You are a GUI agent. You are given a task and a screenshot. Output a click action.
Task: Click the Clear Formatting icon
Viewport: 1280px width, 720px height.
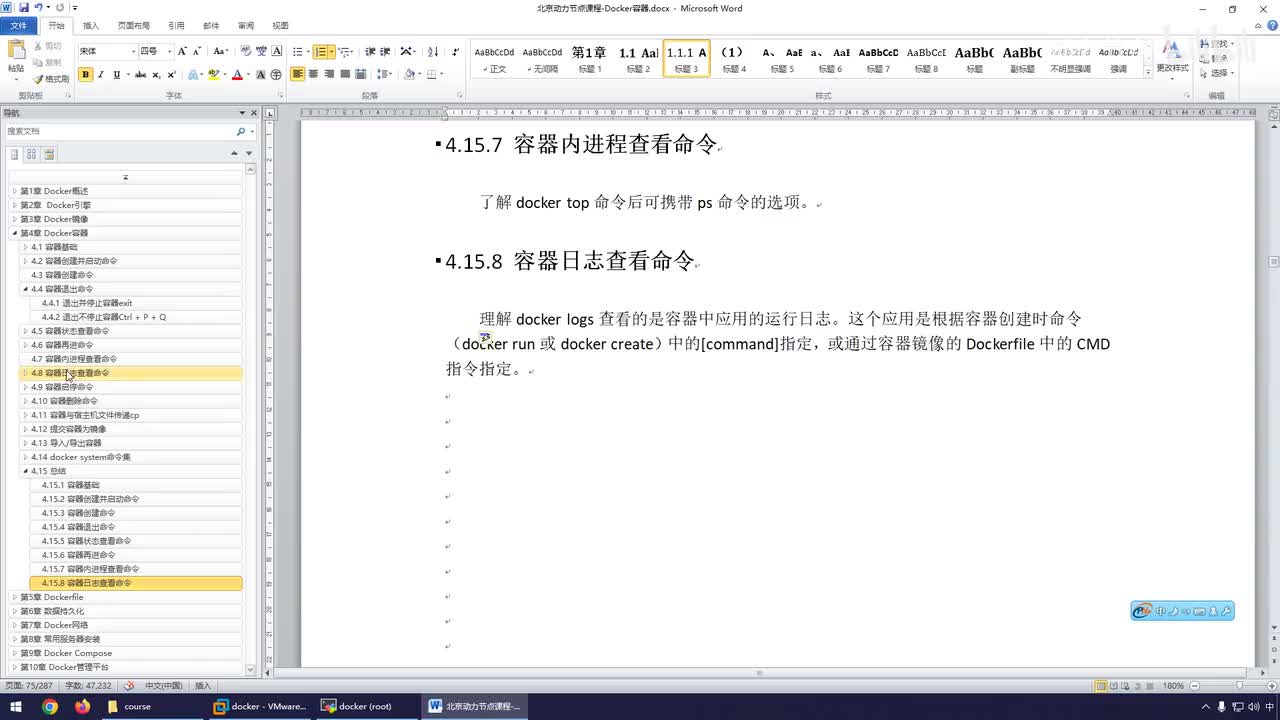[245, 52]
